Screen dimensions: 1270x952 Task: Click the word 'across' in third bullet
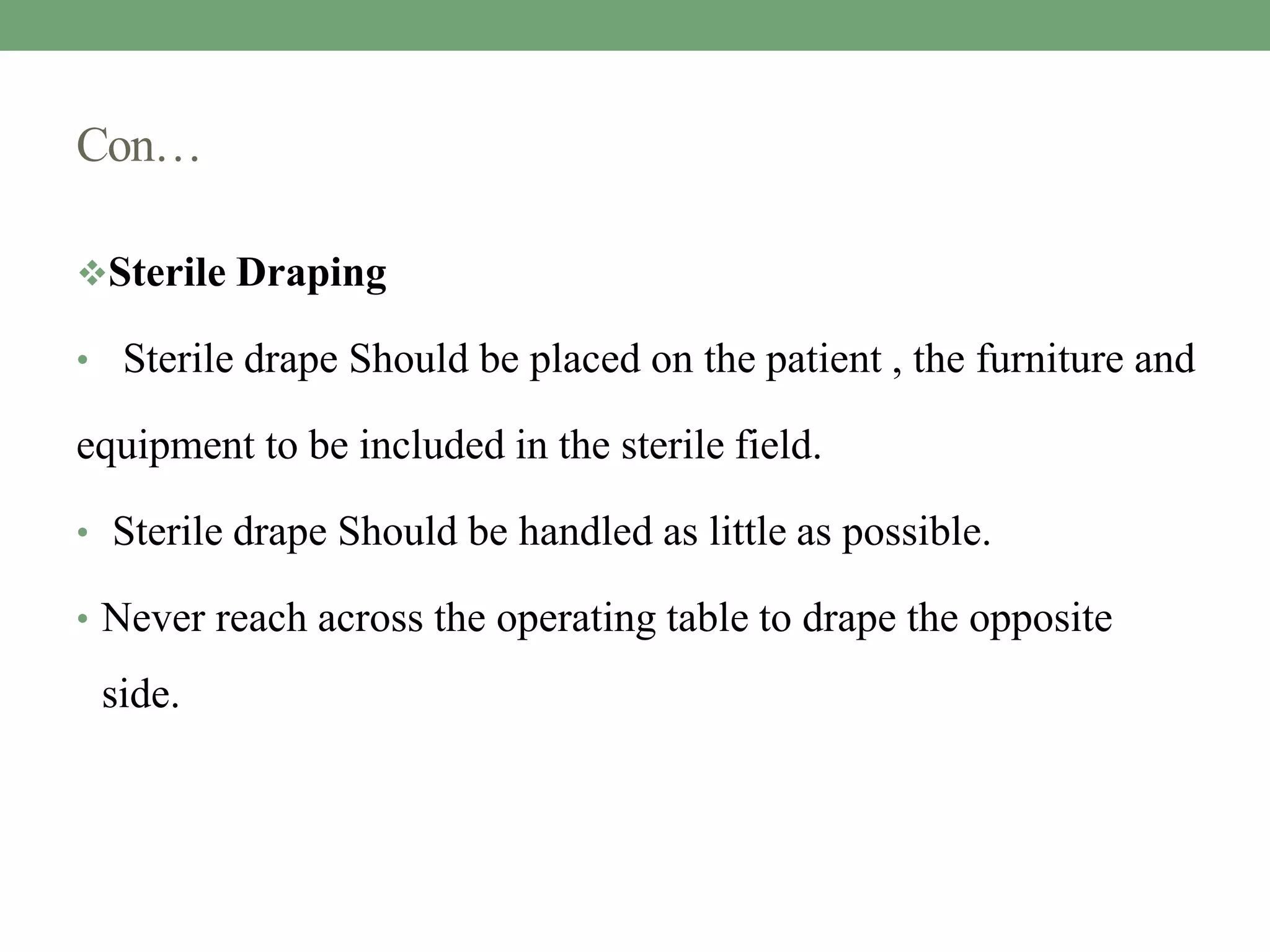(370, 619)
